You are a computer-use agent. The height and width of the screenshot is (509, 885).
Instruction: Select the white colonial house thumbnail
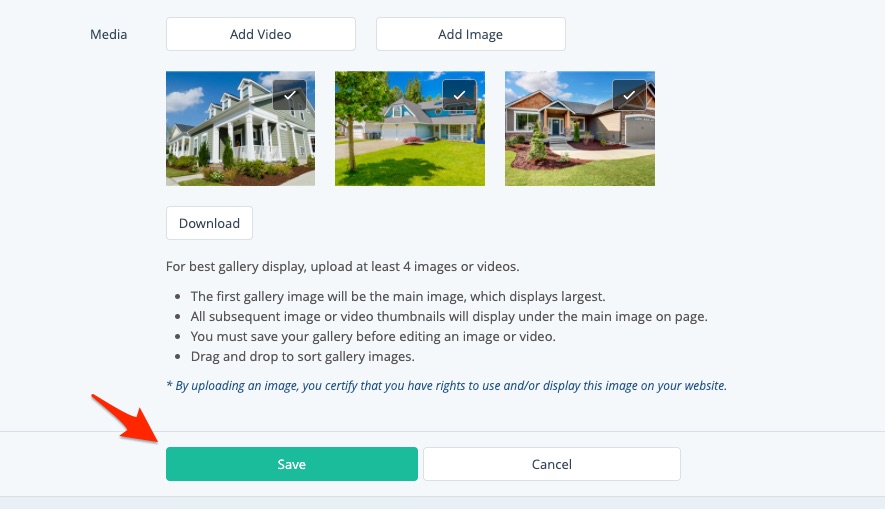pyautogui.click(x=240, y=128)
